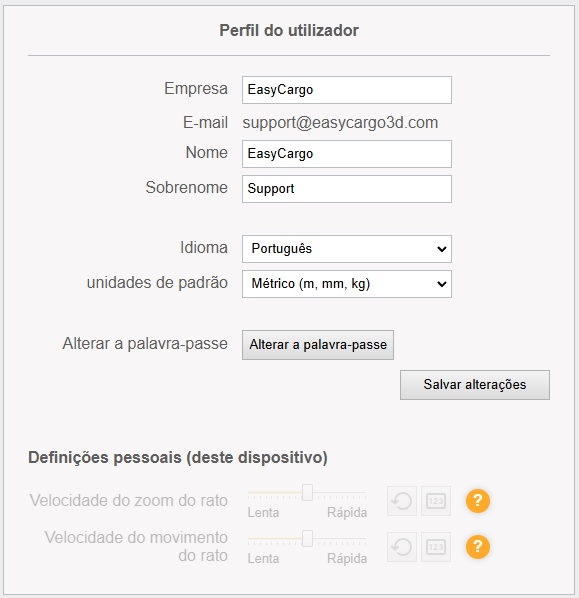Open numeric entry for zoom speed
The image size is (579, 598).
coord(436,501)
